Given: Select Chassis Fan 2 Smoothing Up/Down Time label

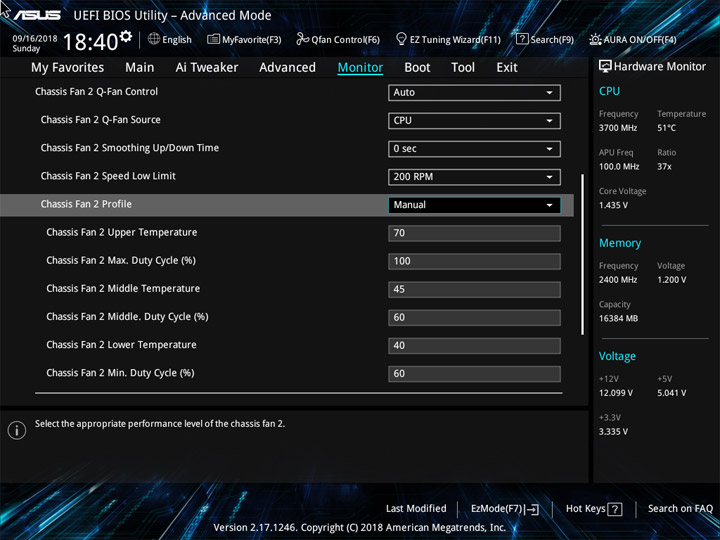Looking at the screenshot, I should pyautogui.click(x=129, y=148).
